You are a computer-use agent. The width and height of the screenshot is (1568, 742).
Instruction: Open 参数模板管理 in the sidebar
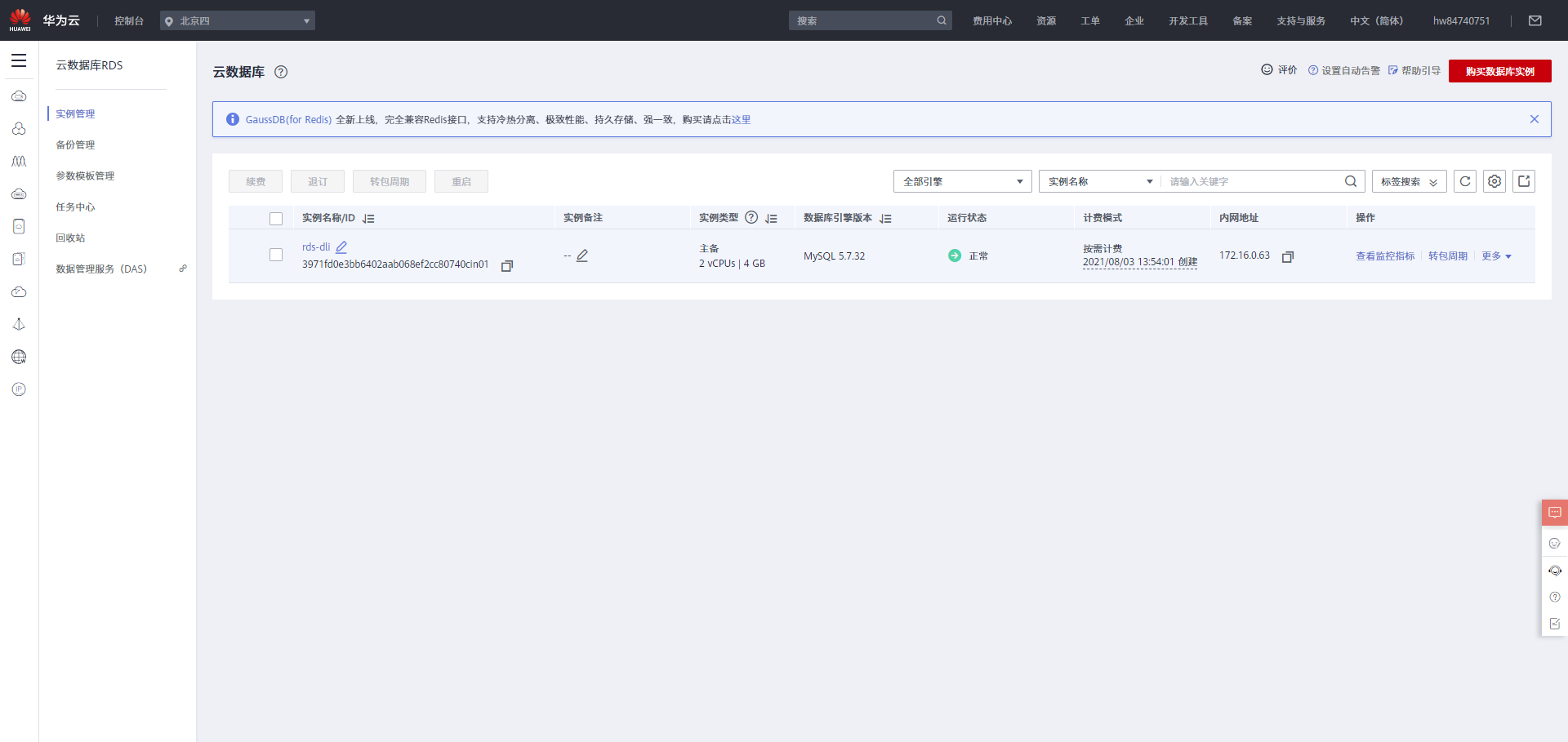point(85,176)
